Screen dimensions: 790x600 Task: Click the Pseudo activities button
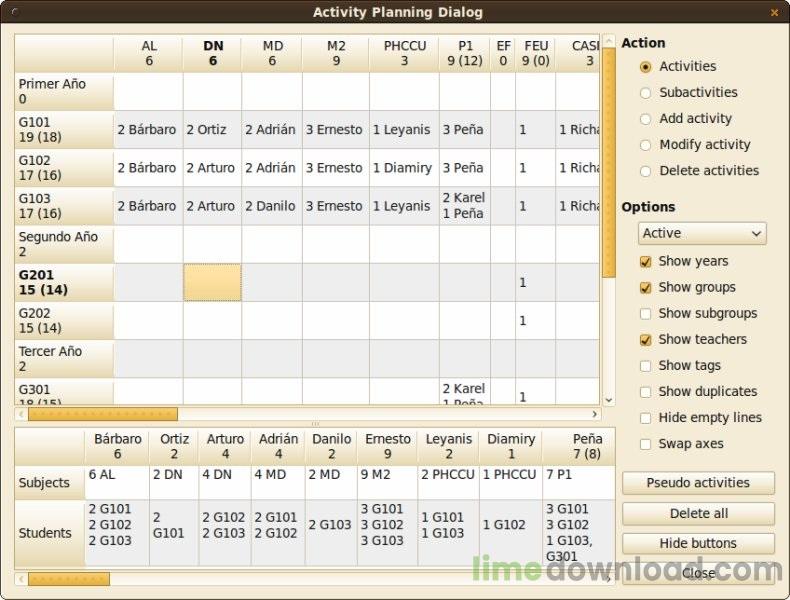pyautogui.click(x=698, y=483)
